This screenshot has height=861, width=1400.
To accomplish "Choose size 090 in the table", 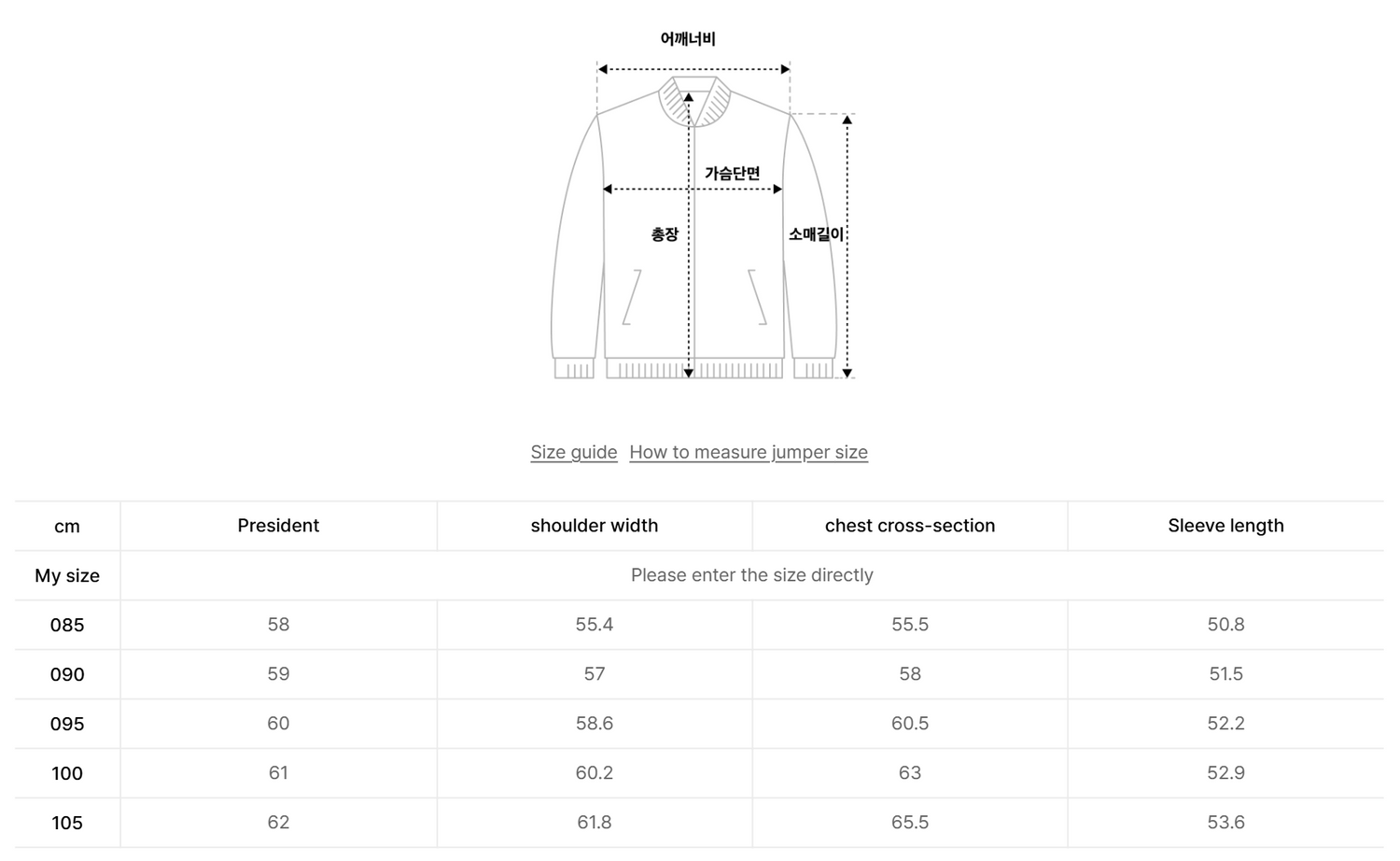I will coord(67,674).
